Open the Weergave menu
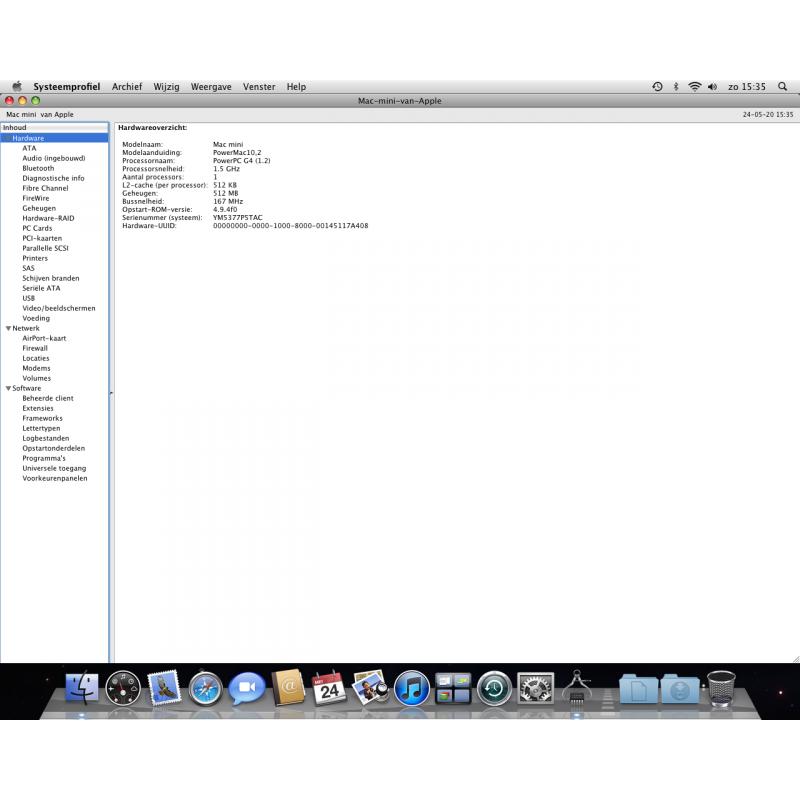Screen dimensions: 800x800 pyautogui.click(x=211, y=87)
